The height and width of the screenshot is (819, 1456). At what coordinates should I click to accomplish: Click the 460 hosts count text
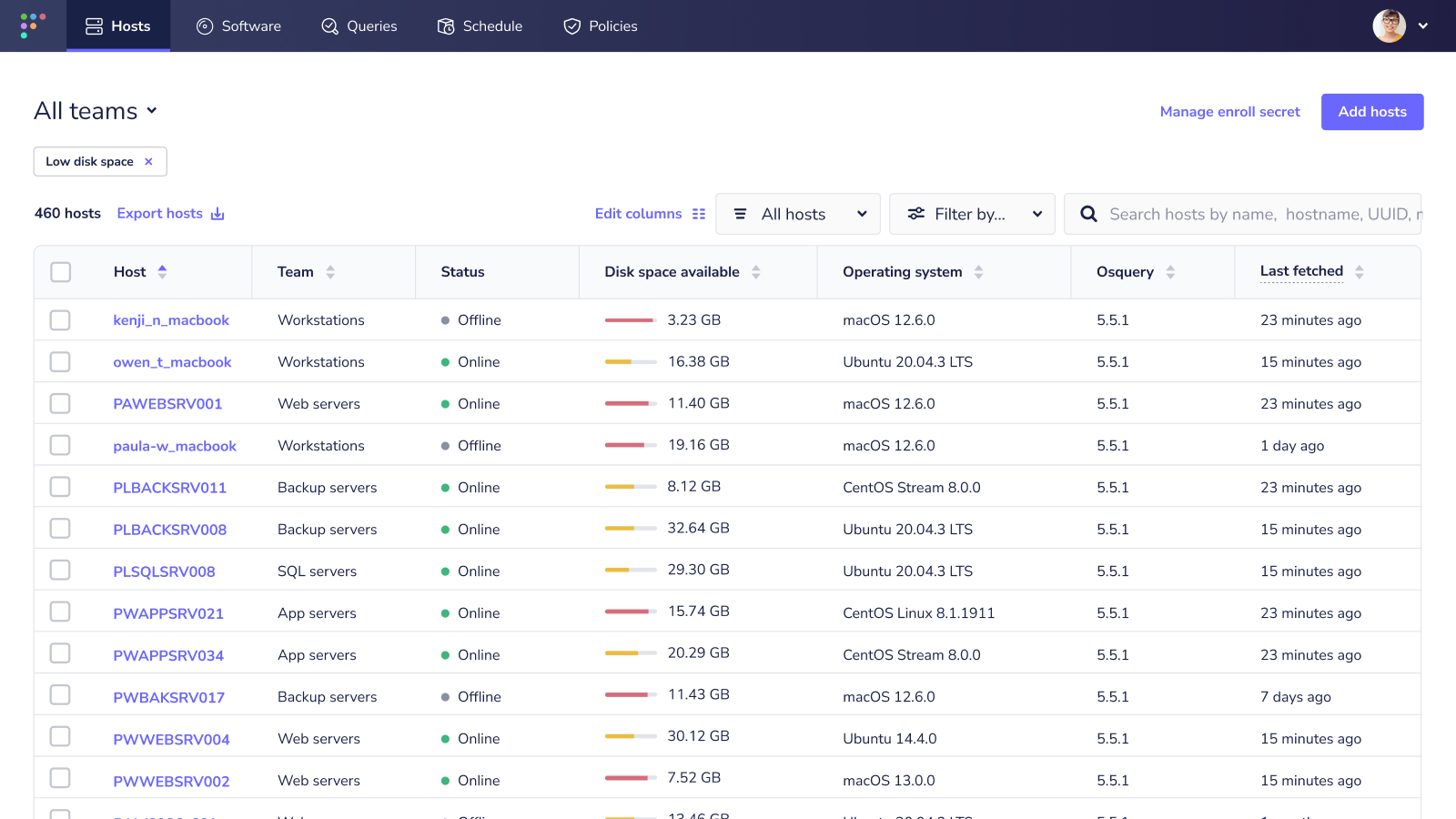coord(67,213)
